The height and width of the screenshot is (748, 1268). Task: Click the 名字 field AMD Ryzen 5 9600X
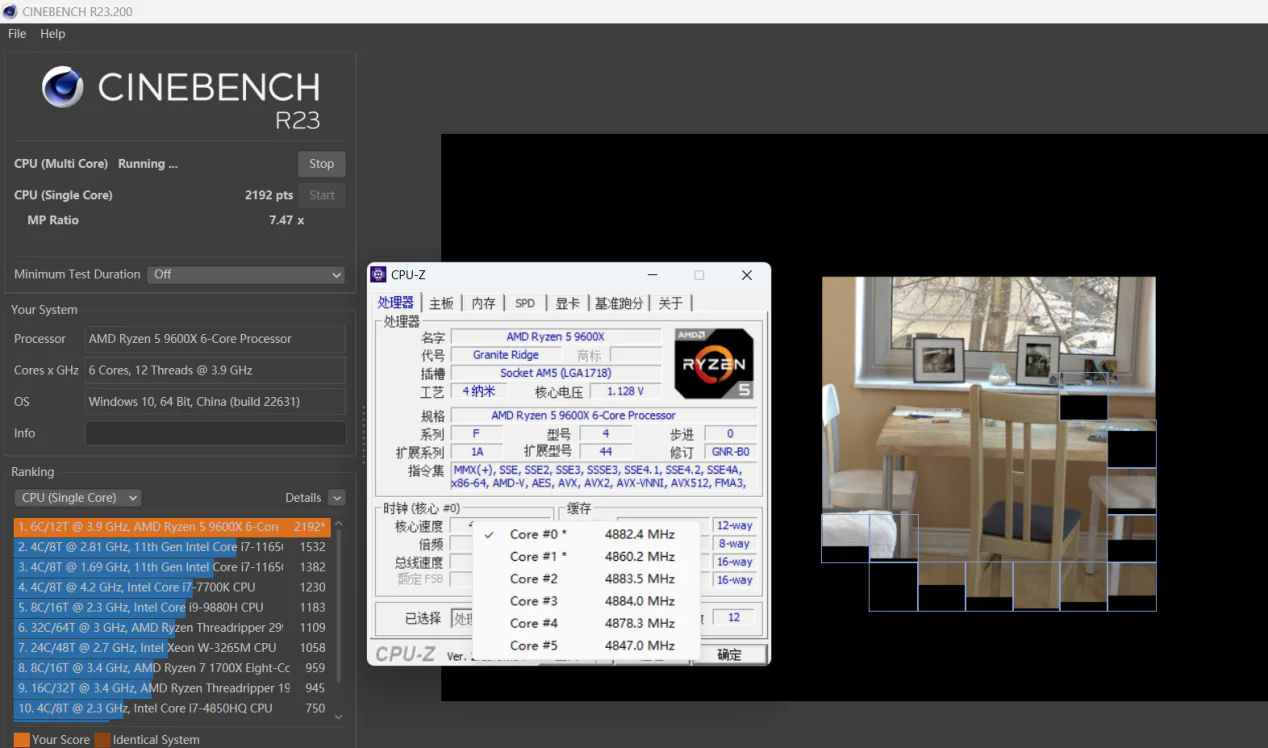556,337
